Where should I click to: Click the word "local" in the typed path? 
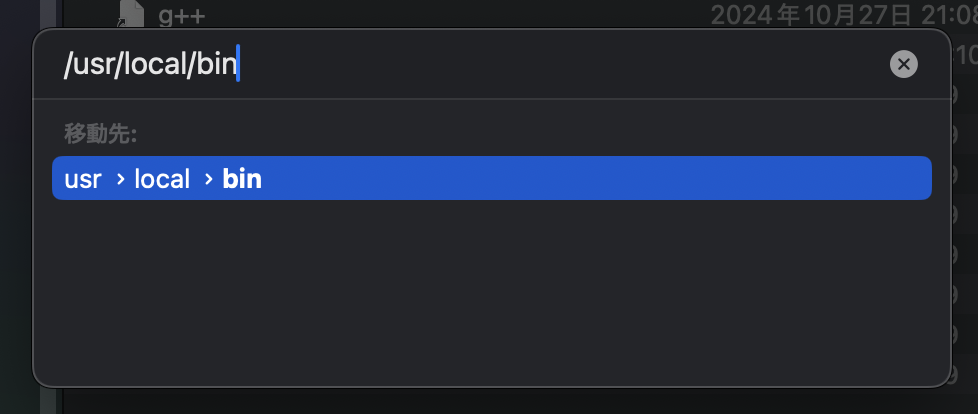(x=156, y=64)
